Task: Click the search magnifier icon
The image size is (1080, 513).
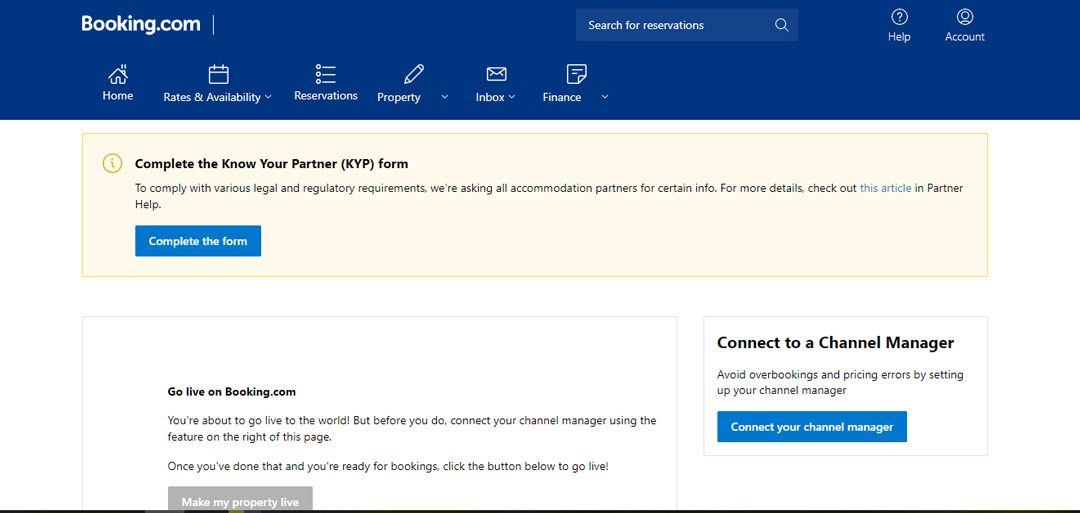Action: pos(781,25)
